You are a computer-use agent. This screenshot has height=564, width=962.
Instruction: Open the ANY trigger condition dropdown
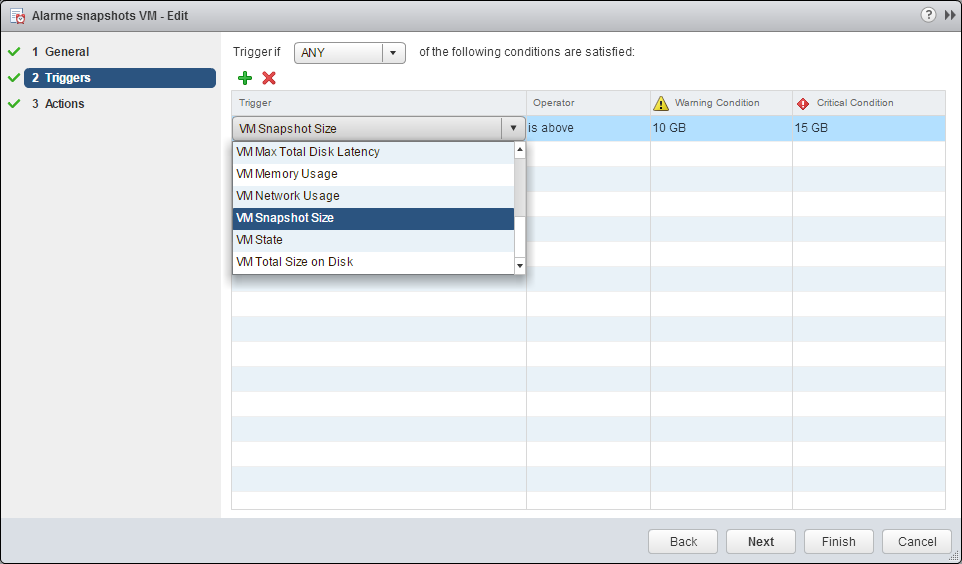tap(349, 53)
